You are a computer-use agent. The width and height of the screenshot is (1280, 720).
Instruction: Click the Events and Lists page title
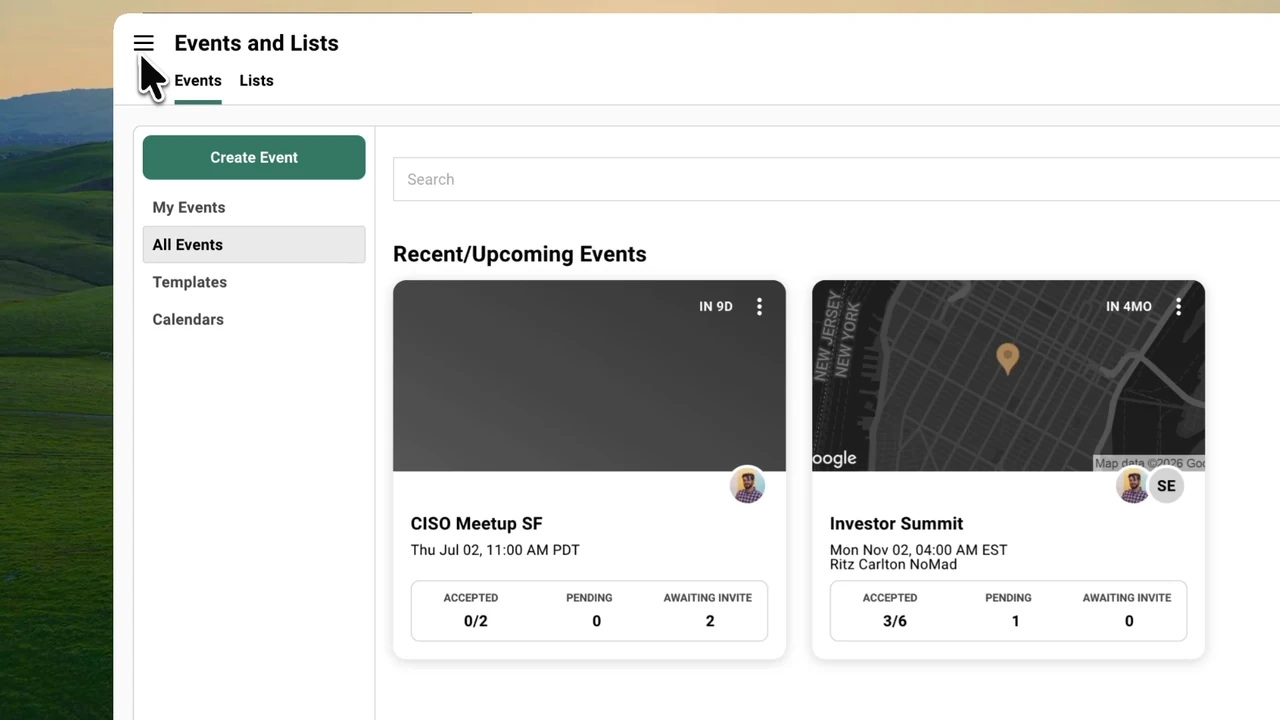point(256,43)
